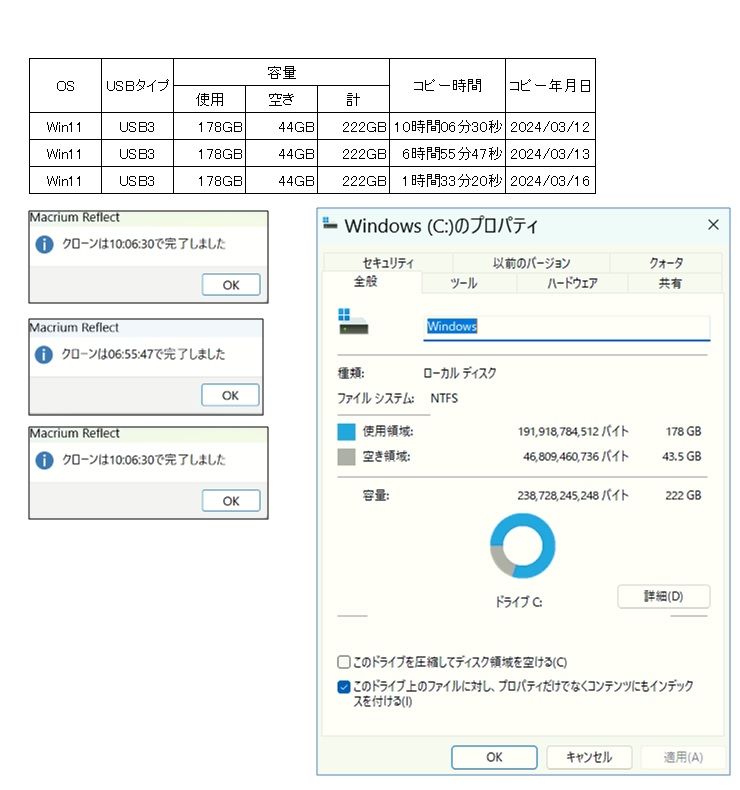
Task: Click the 191,918,784,512 バイト value
Action: pyautogui.click(x=573, y=432)
